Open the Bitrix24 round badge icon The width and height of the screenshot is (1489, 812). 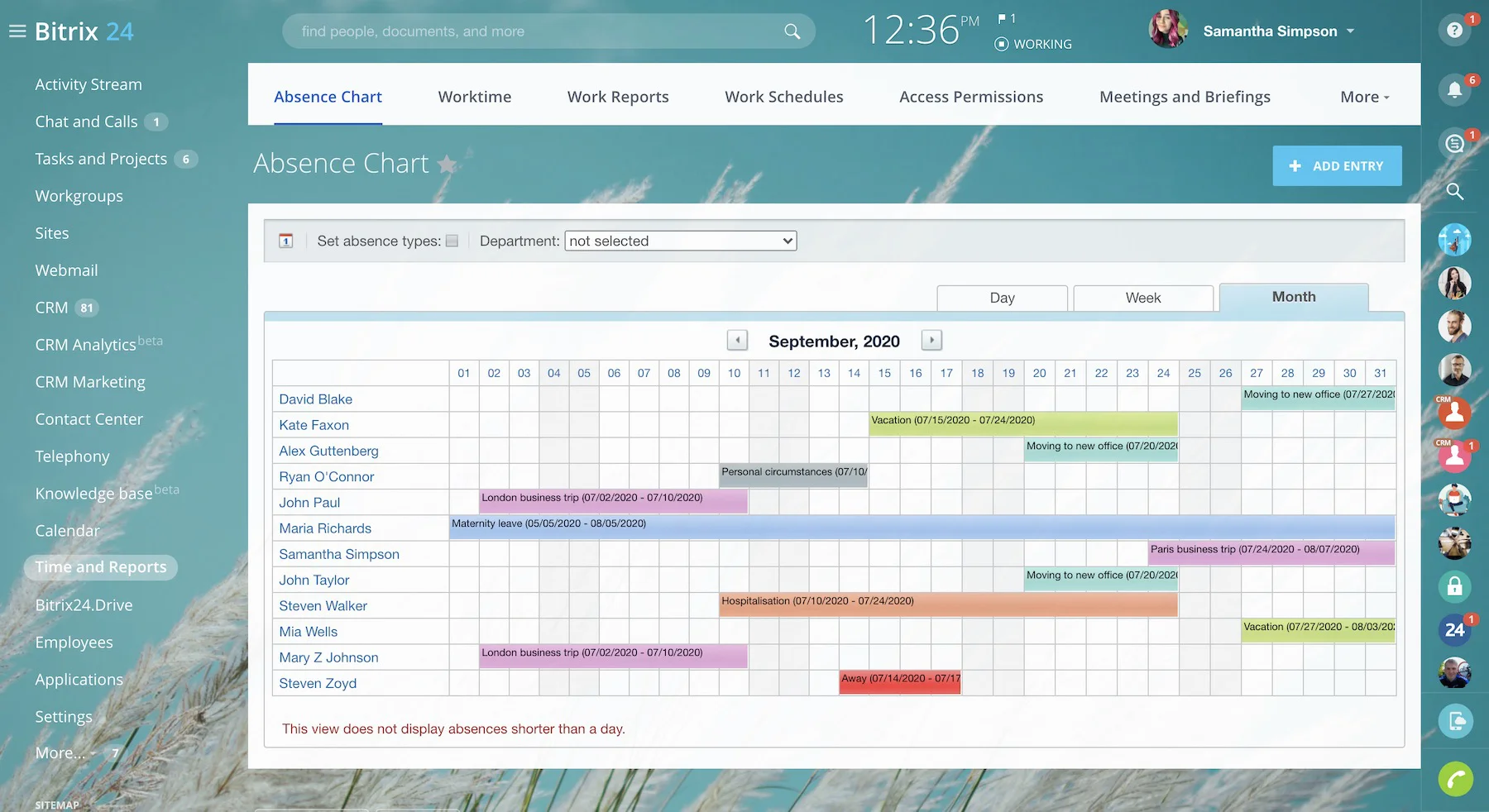(x=1454, y=630)
